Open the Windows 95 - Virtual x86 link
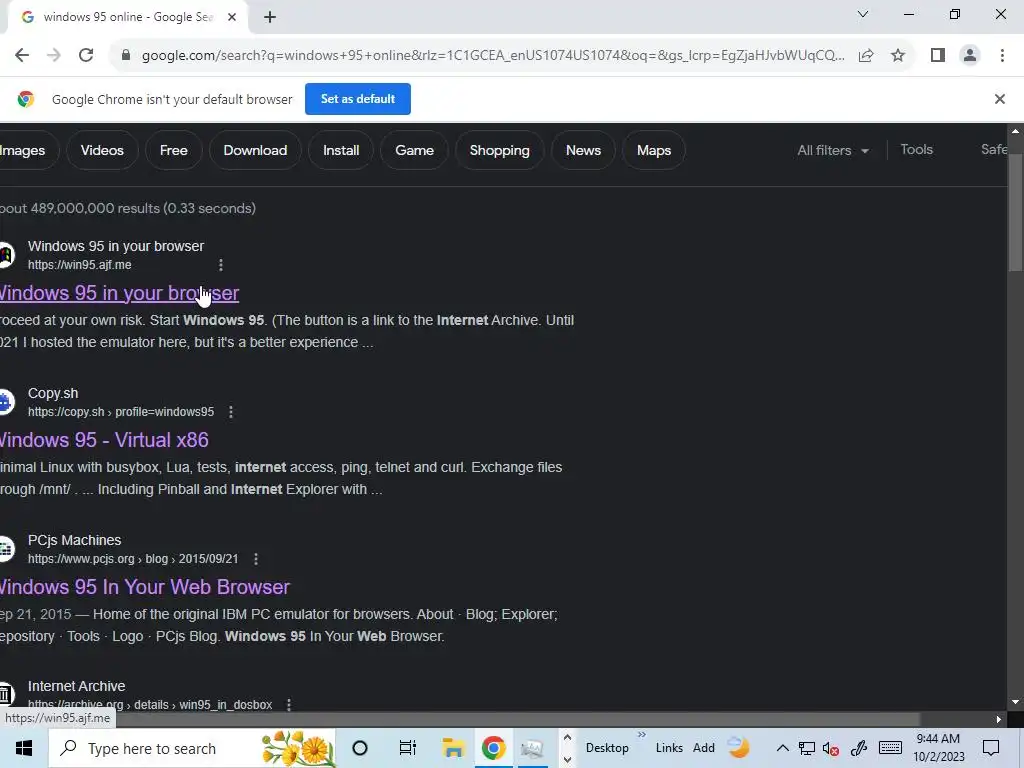Viewport: 1024px width, 768px height. pos(104,440)
